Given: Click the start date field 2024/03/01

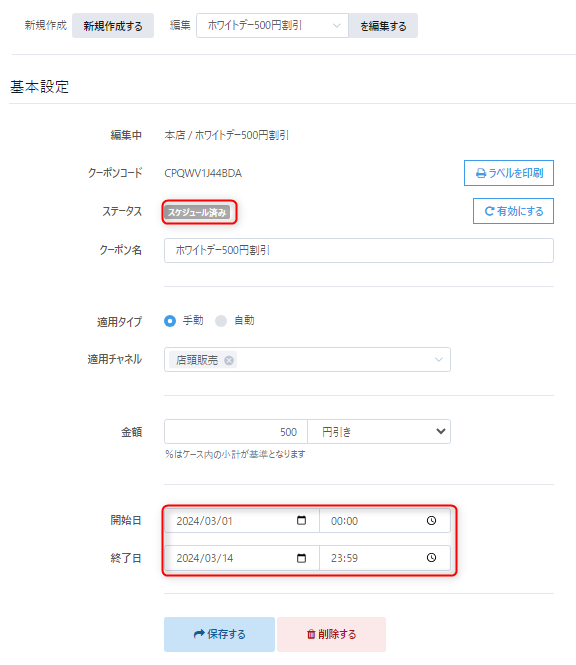Looking at the screenshot, I should coord(242,521).
